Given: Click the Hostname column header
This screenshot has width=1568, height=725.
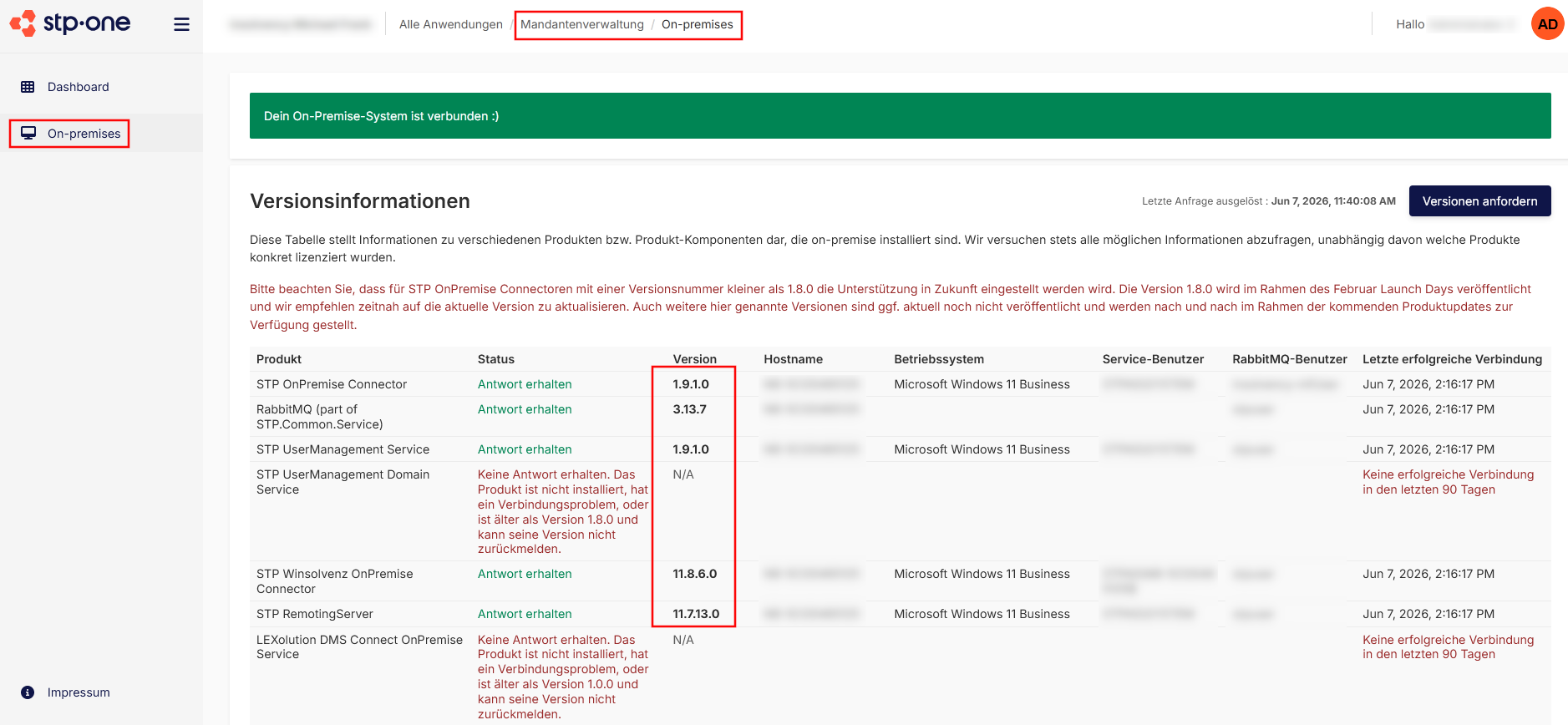Looking at the screenshot, I should point(794,359).
